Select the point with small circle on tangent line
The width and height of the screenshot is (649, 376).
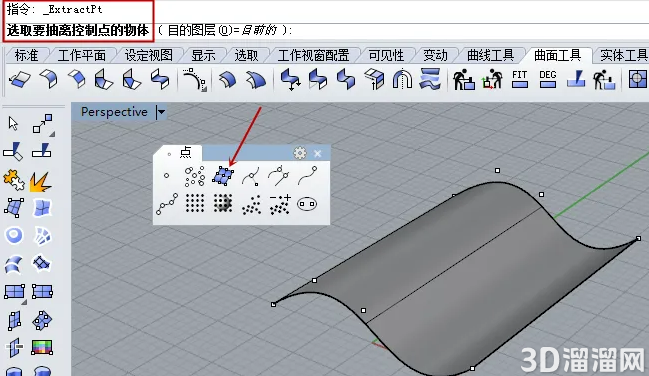(x=279, y=176)
